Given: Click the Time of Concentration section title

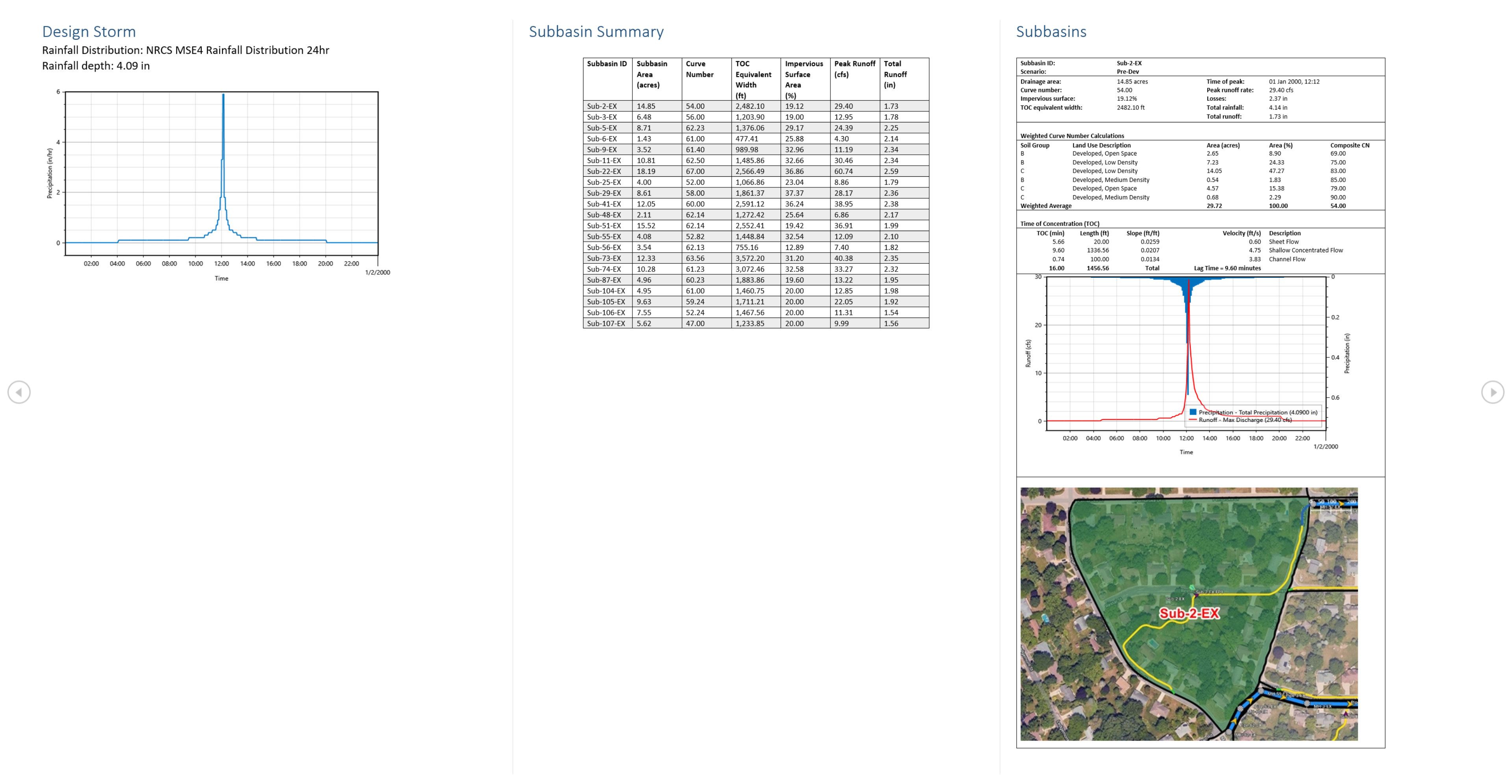Looking at the screenshot, I should [x=1060, y=224].
